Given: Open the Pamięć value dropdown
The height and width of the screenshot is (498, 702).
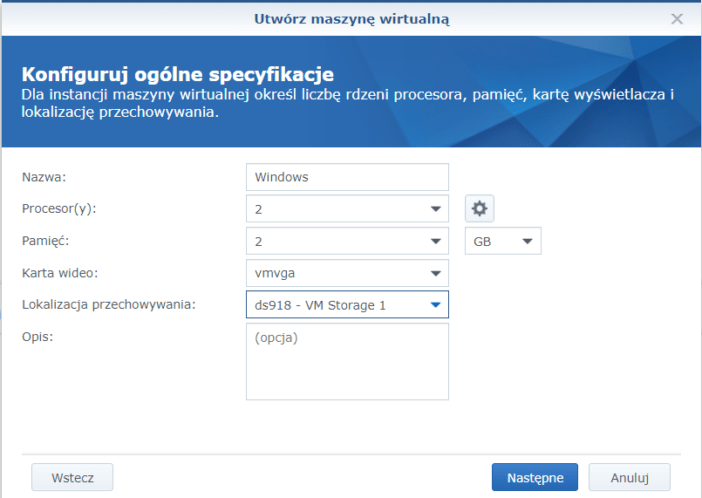Looking at the screenshot, I should pyautogui.click(x=347, y=241).
